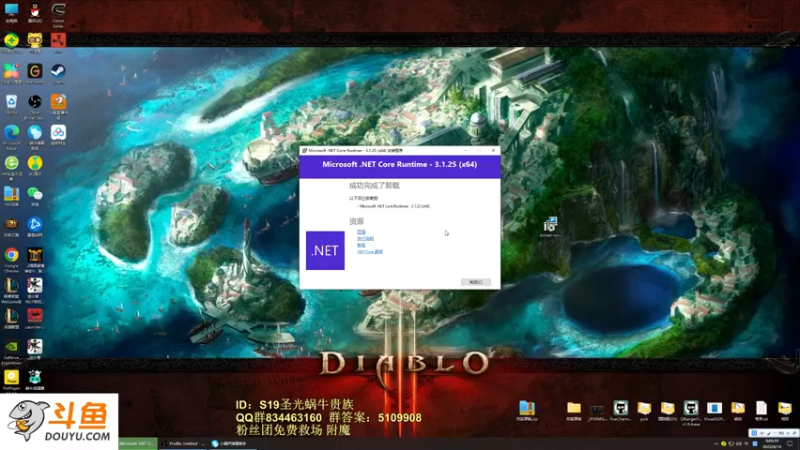Open the first resource link (文档) in the .NET dialog
The image size is (800, 450).
(361, 232)
